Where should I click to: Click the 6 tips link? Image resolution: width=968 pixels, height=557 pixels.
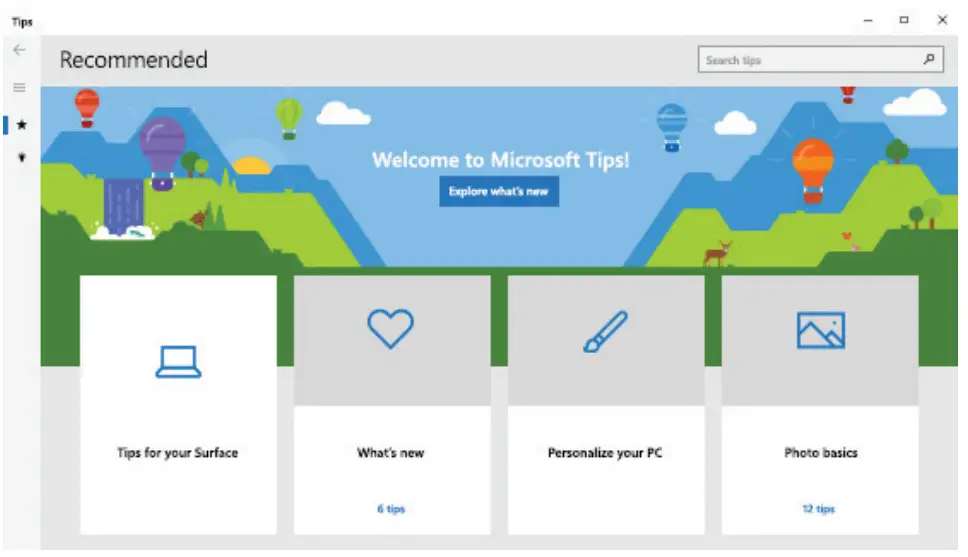click(391, 509)
